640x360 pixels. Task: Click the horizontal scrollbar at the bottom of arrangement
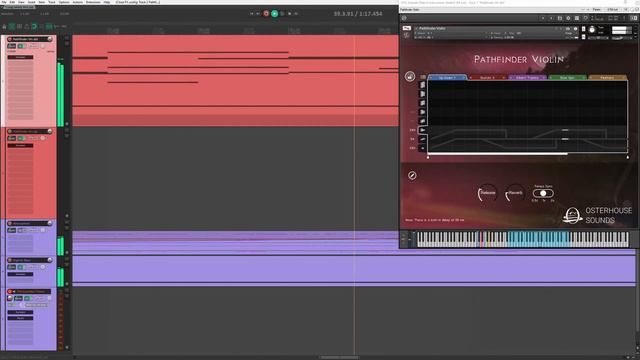340,358
